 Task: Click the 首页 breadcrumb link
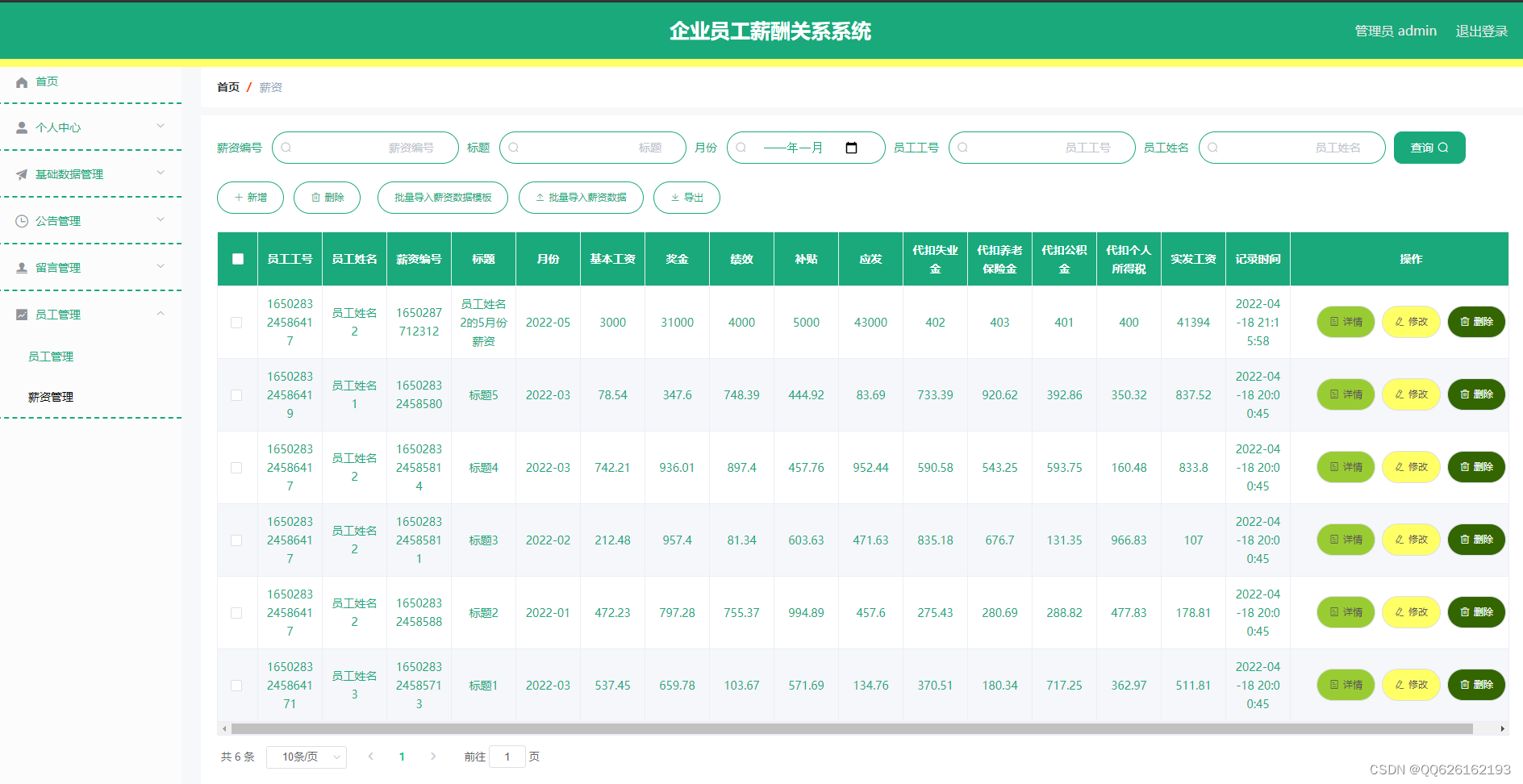click(228, 87)
